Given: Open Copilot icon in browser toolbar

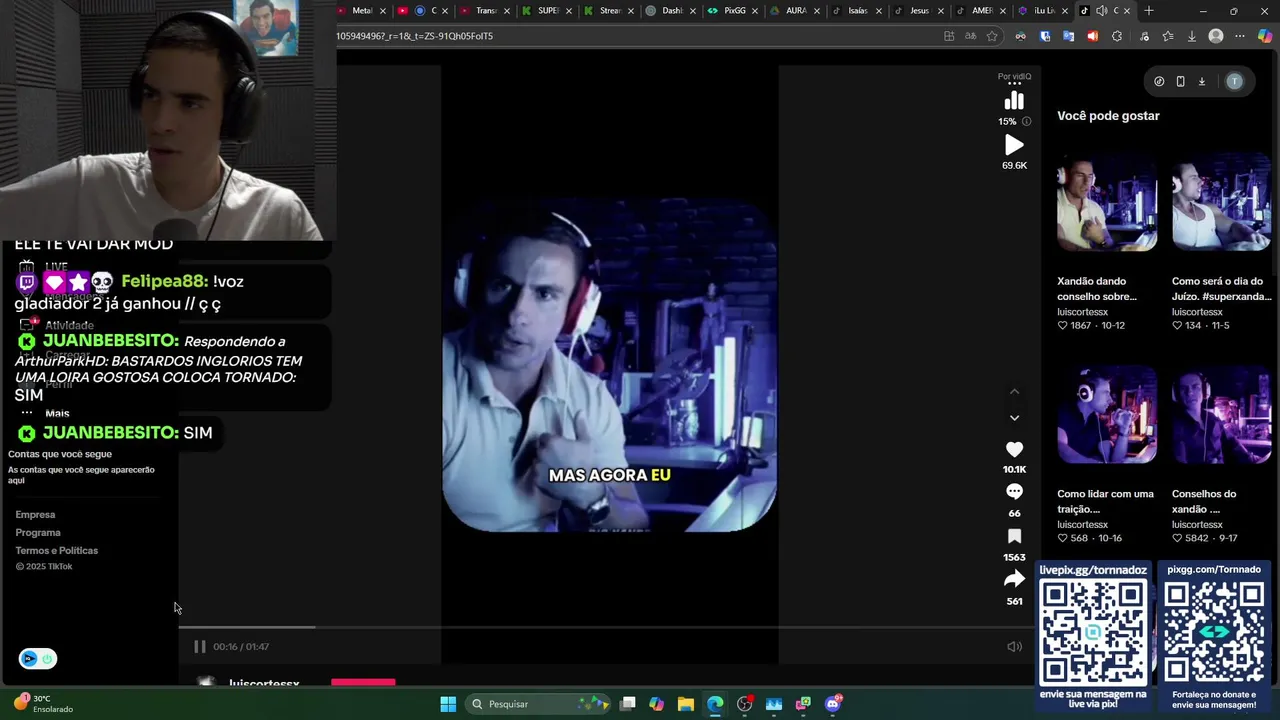Looking at the screenshot, I should point(1265,36).
